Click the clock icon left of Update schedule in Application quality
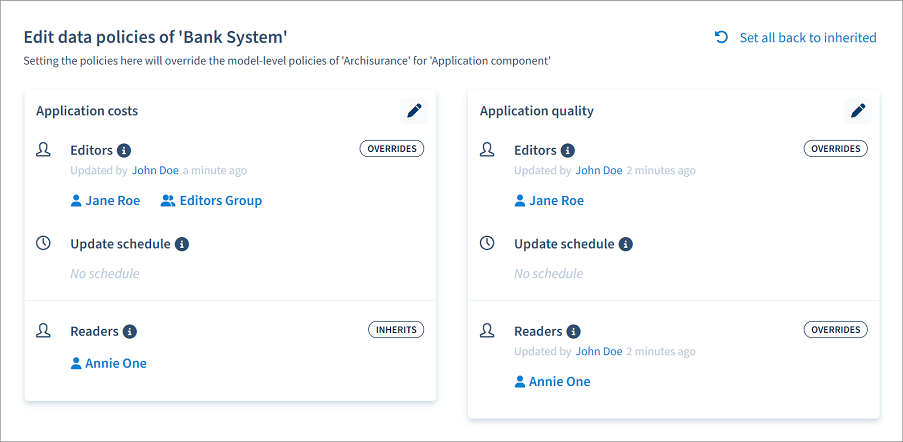 487,243
